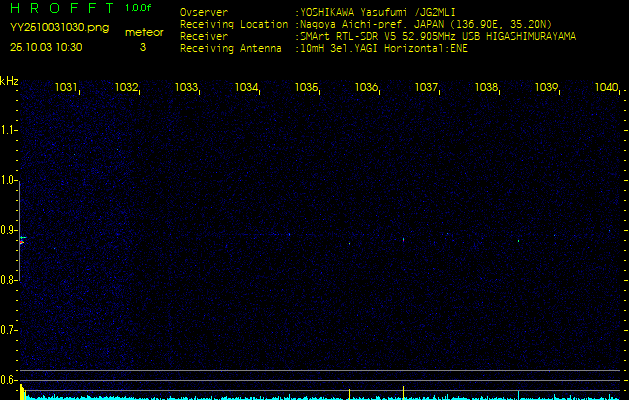629x400 pixels.
Task: Click the 1032 time axis label
Action: click(126, 87)
